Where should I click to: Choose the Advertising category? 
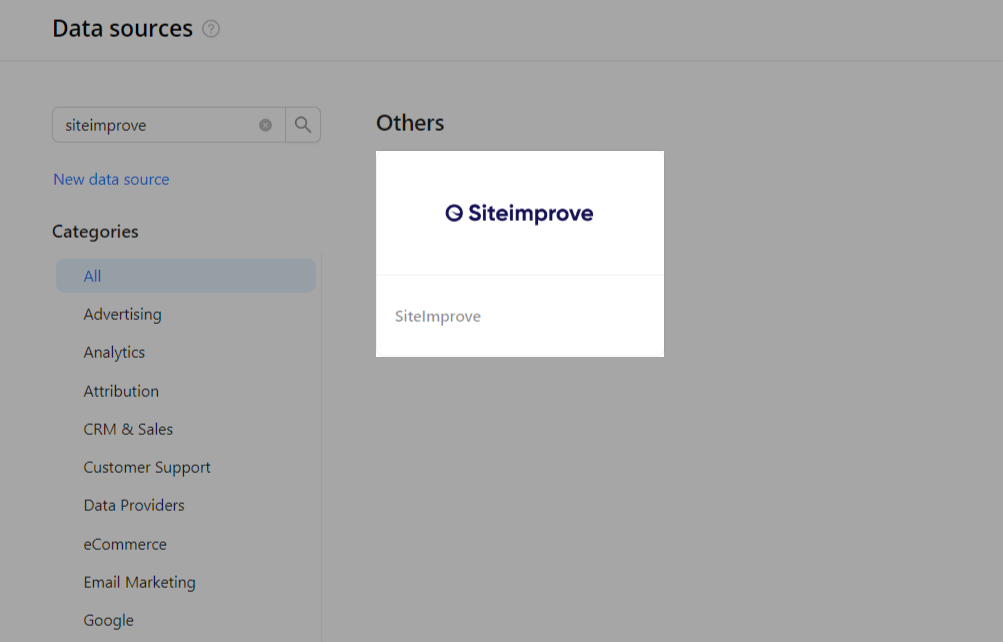[x=122, y=314]
